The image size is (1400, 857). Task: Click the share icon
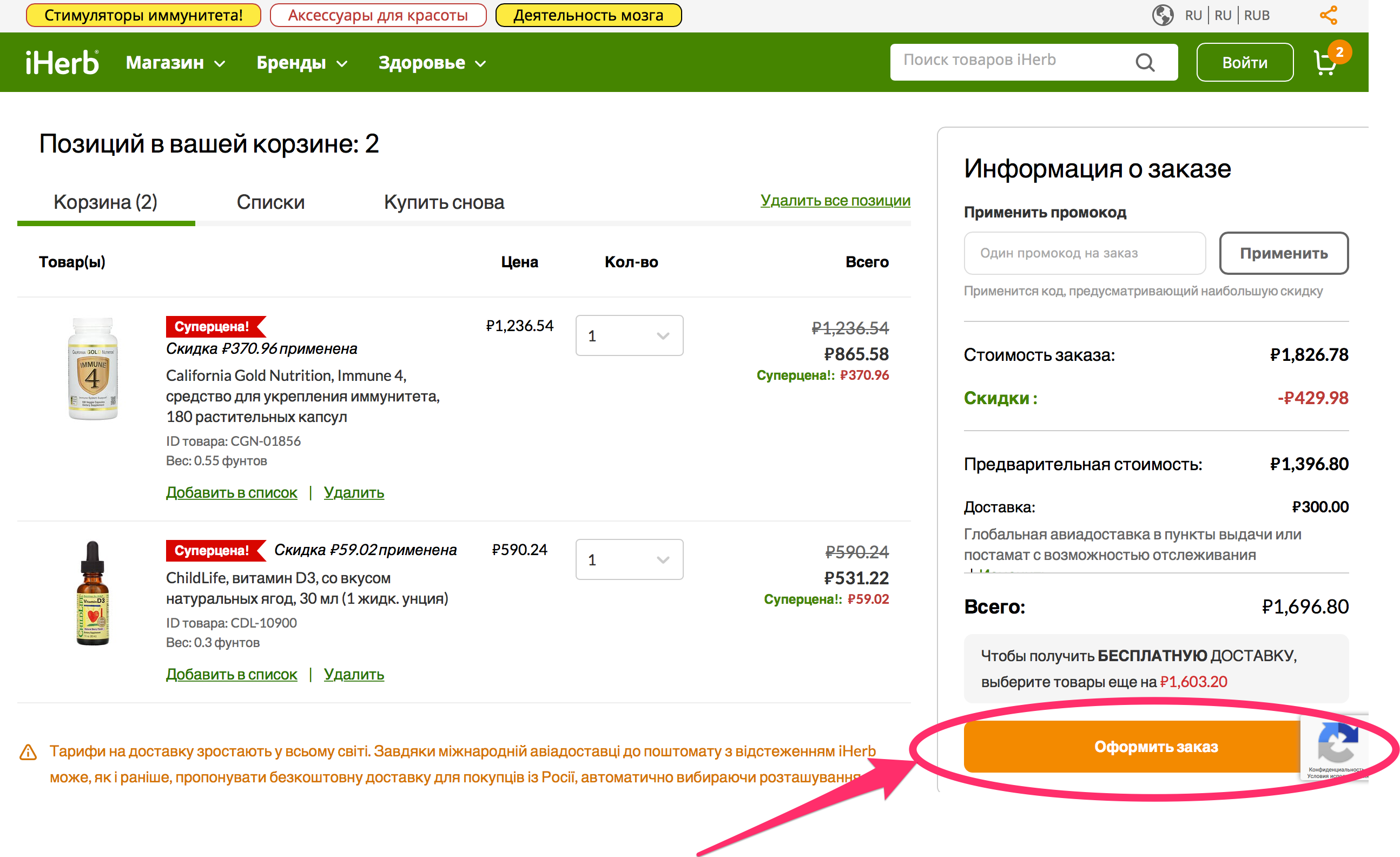click(1329, 15)
